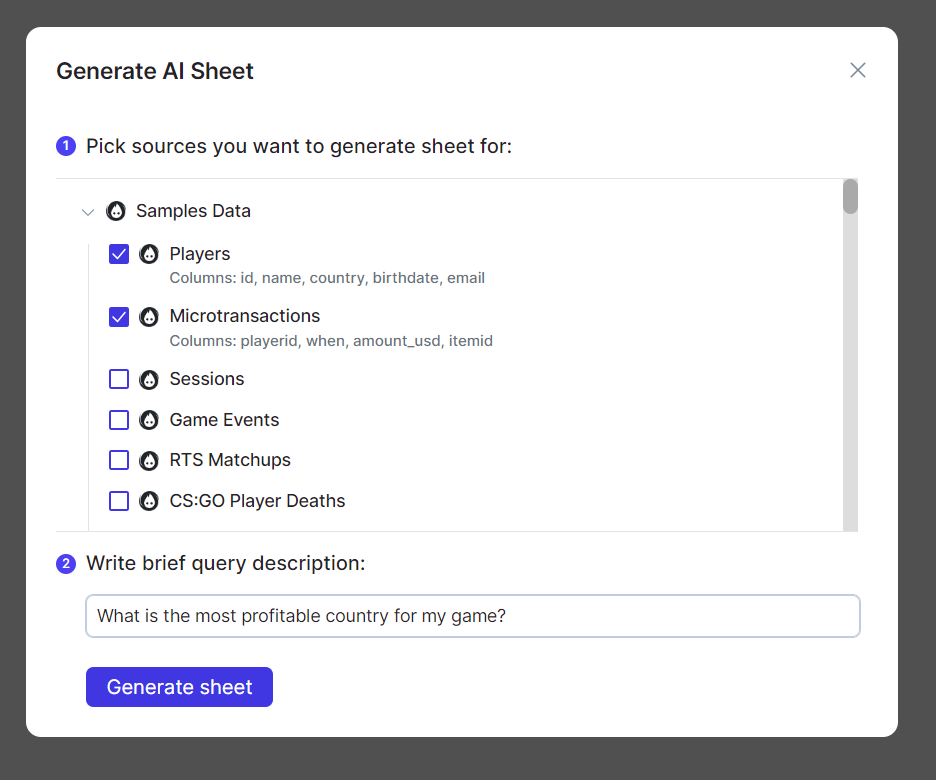
Task: Select the Samples Data tree label
Action: coord(193,212)
